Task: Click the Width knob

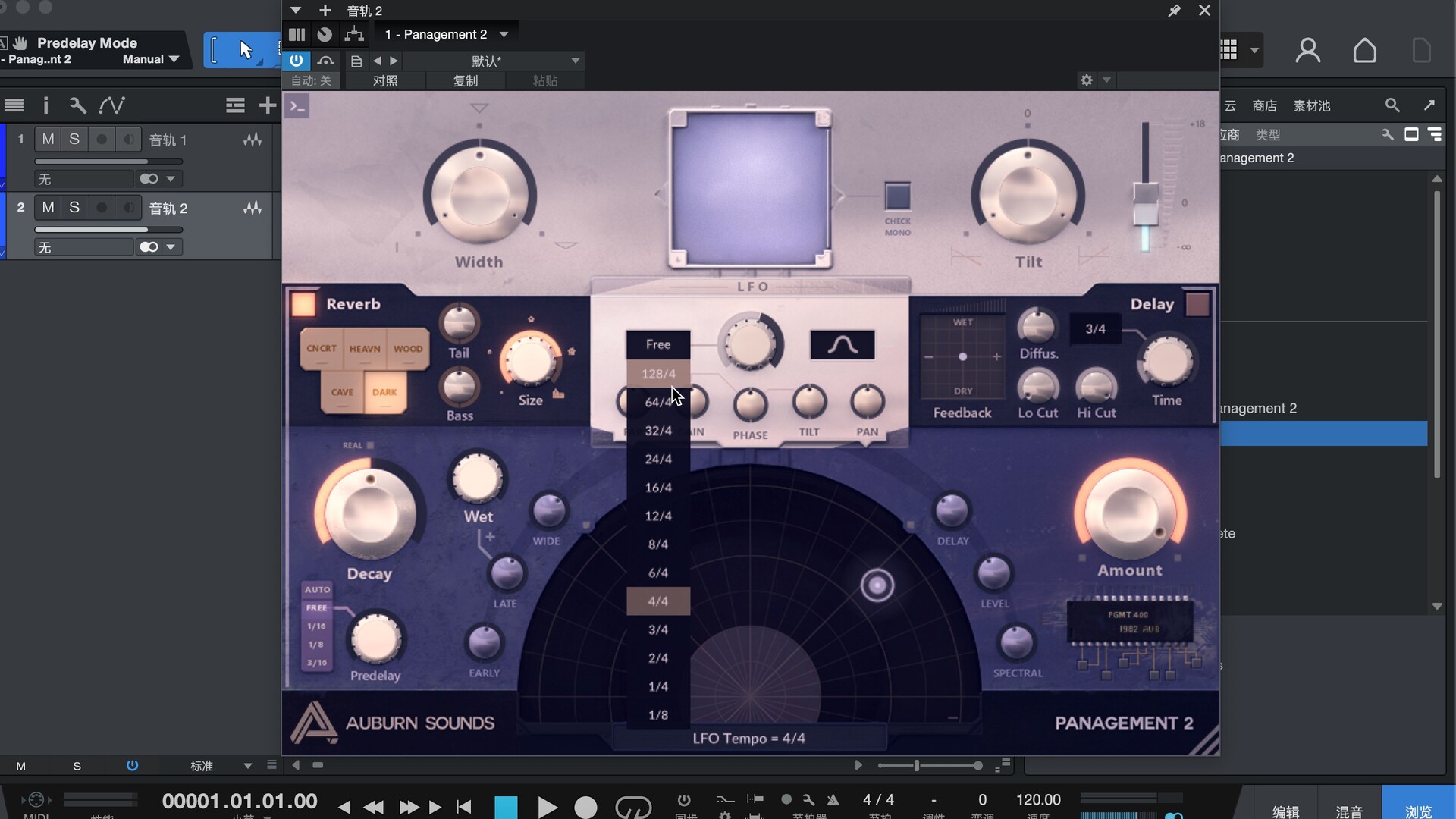Action: click(479, 196)
